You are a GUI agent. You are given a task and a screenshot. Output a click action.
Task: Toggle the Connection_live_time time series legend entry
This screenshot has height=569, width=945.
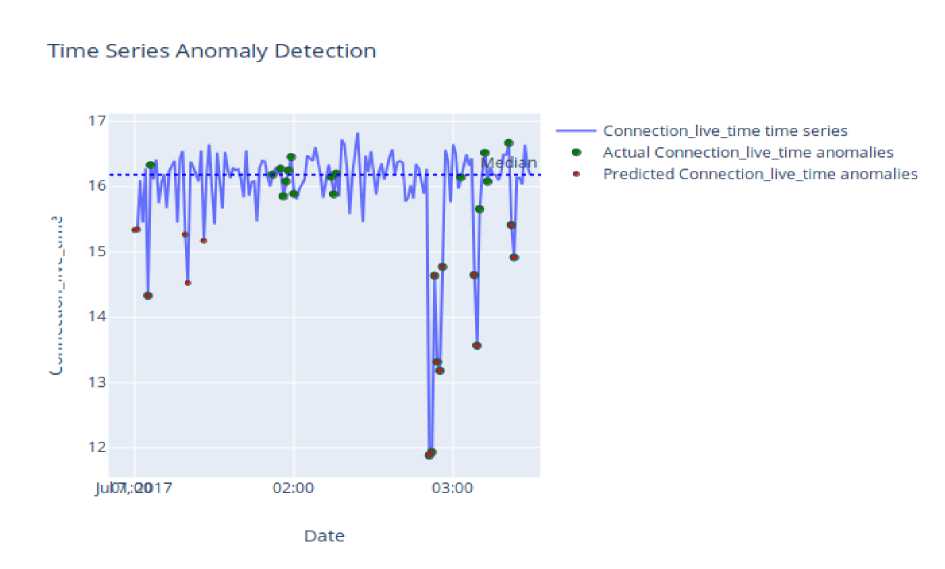click(725, 131)
